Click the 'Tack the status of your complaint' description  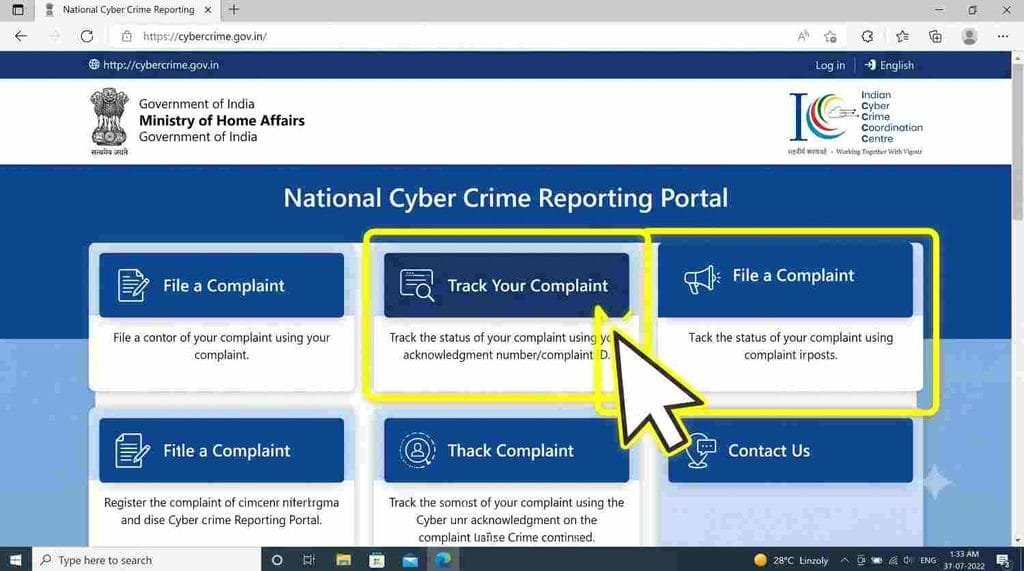click(790, 346)
